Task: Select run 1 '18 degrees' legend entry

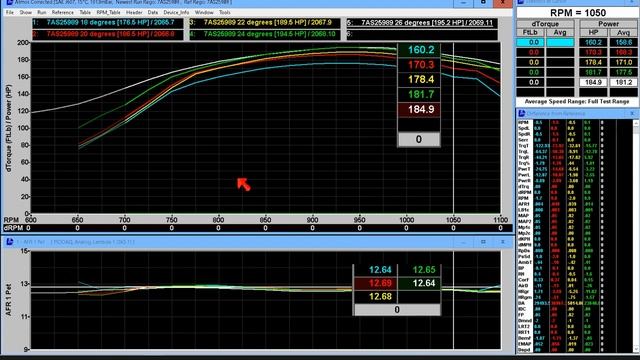Action: click(108, 23)
